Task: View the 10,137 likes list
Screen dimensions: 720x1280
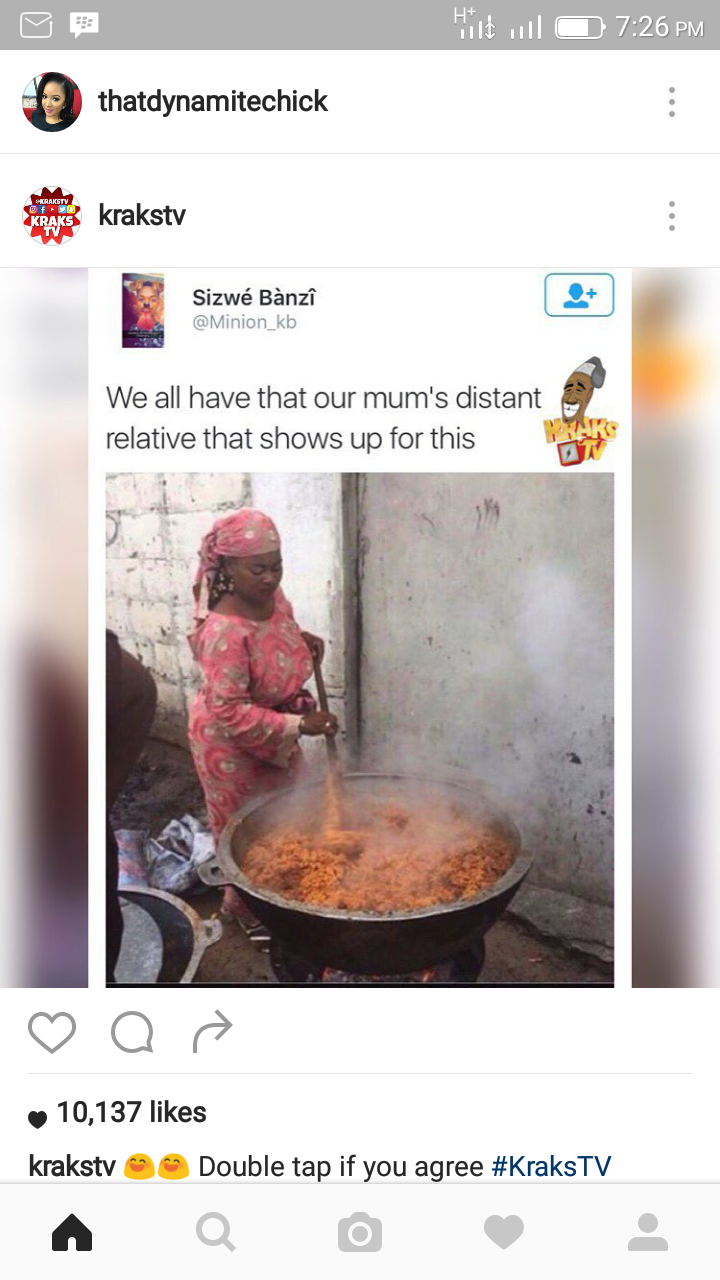Action: pyautogui.click(x=132, y=1112)
